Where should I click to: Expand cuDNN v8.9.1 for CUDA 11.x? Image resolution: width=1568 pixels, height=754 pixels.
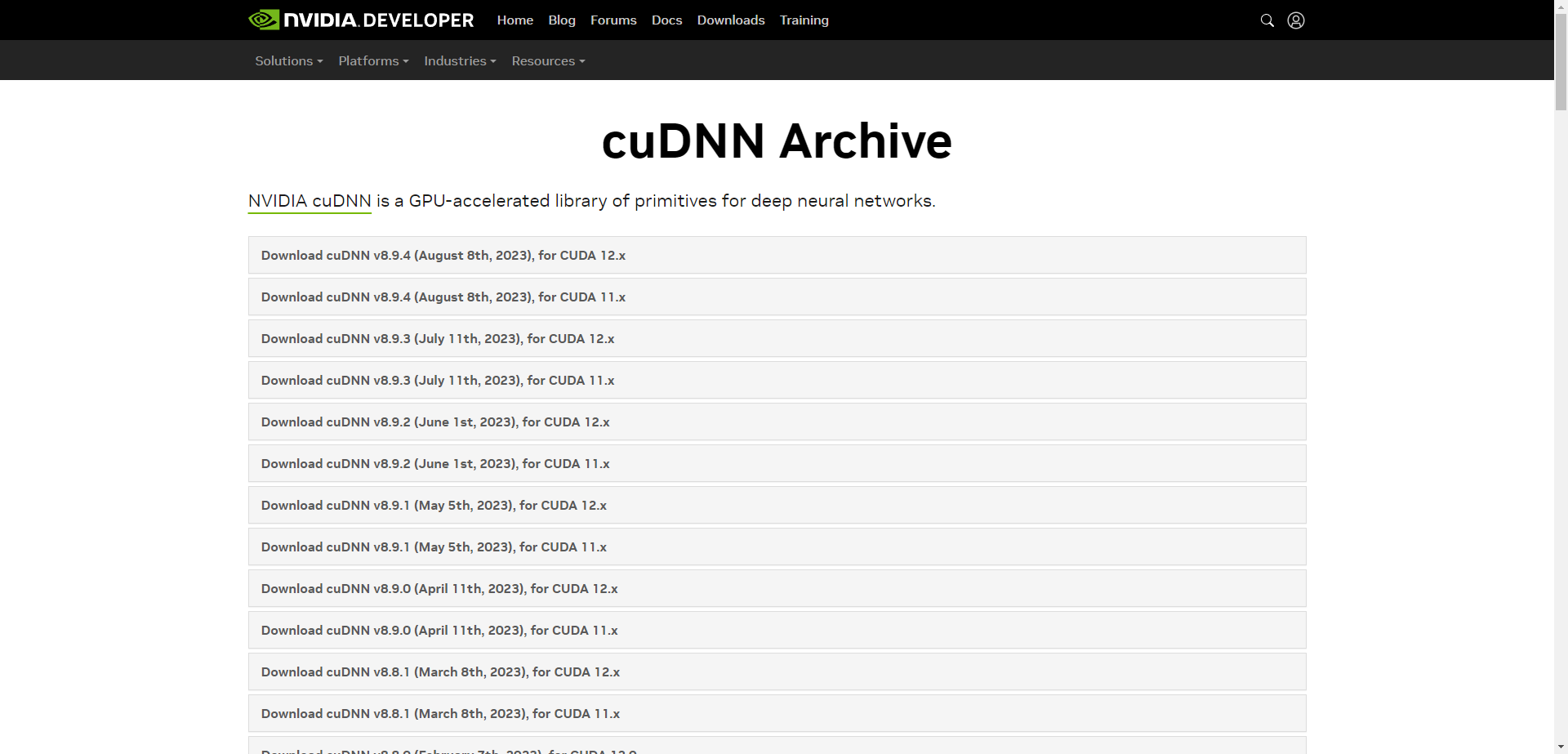click(x=434, y=547)
